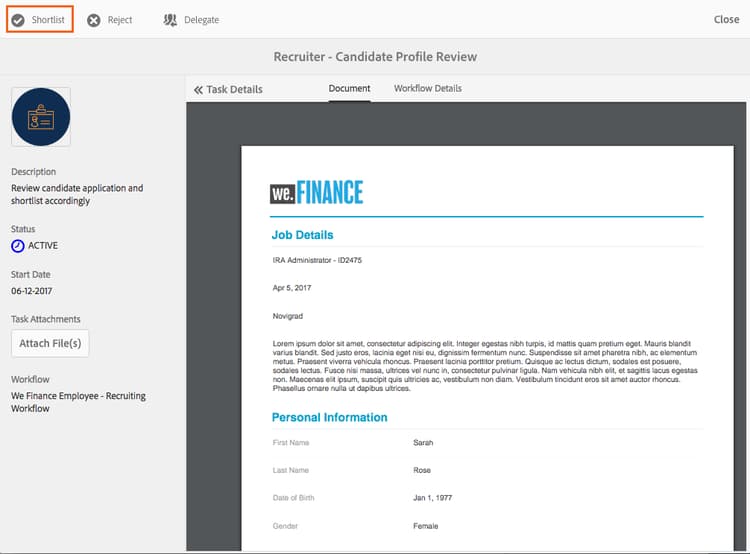Click the 'Recruiter - Candidate Profile Review' title
The width and height of the screenshot is (750, 554).
[375, 56]
